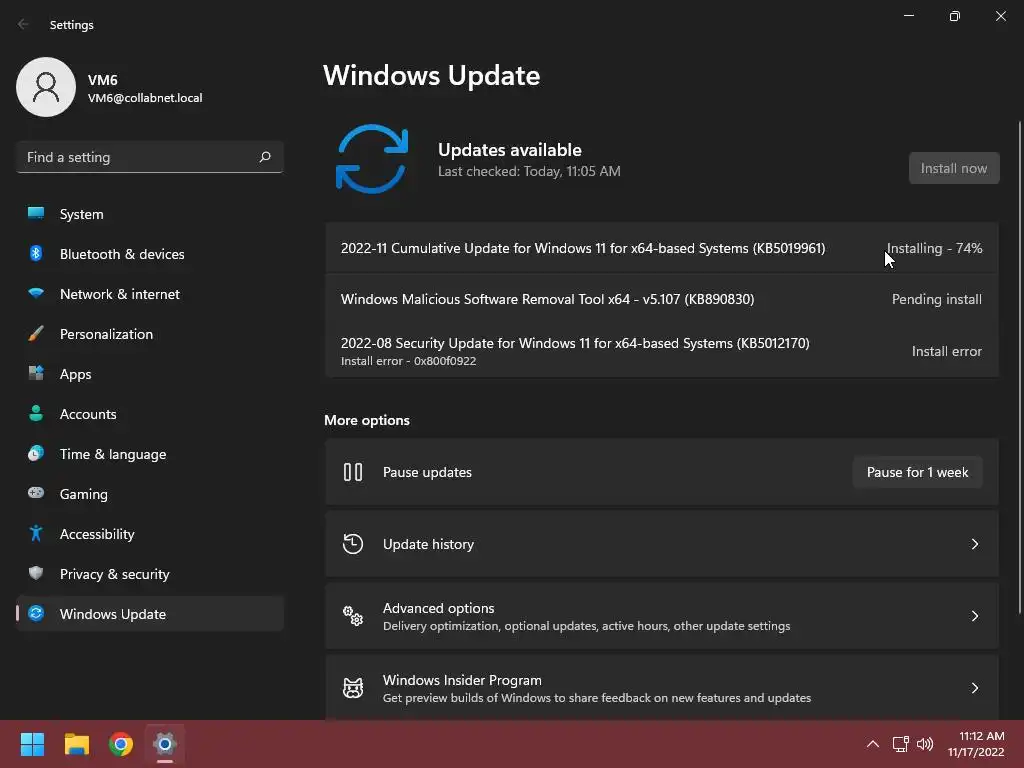Click the VM6 user name
1024x768 pixels.
click(x=103, y=80)
